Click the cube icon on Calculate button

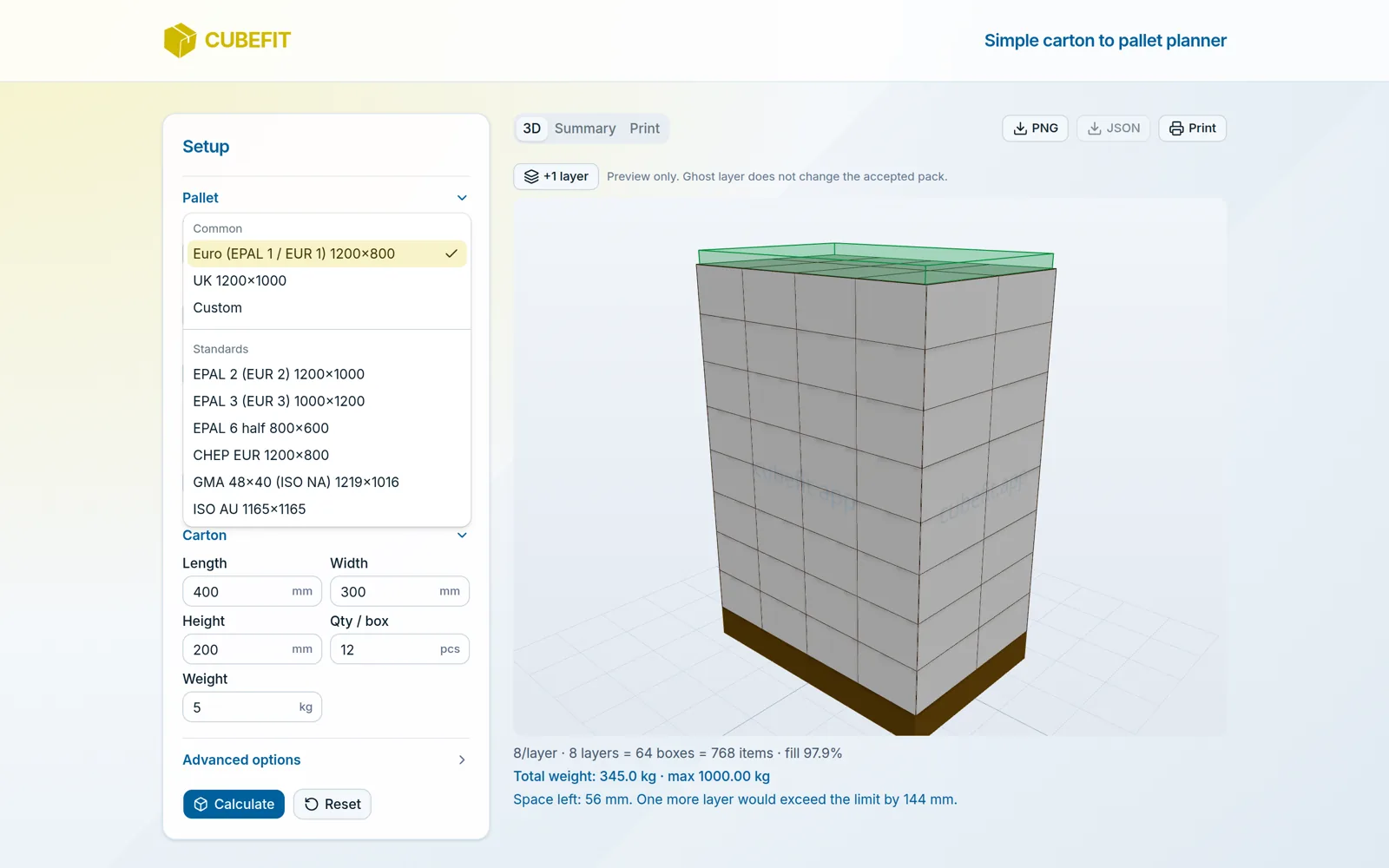click(201, 804)
